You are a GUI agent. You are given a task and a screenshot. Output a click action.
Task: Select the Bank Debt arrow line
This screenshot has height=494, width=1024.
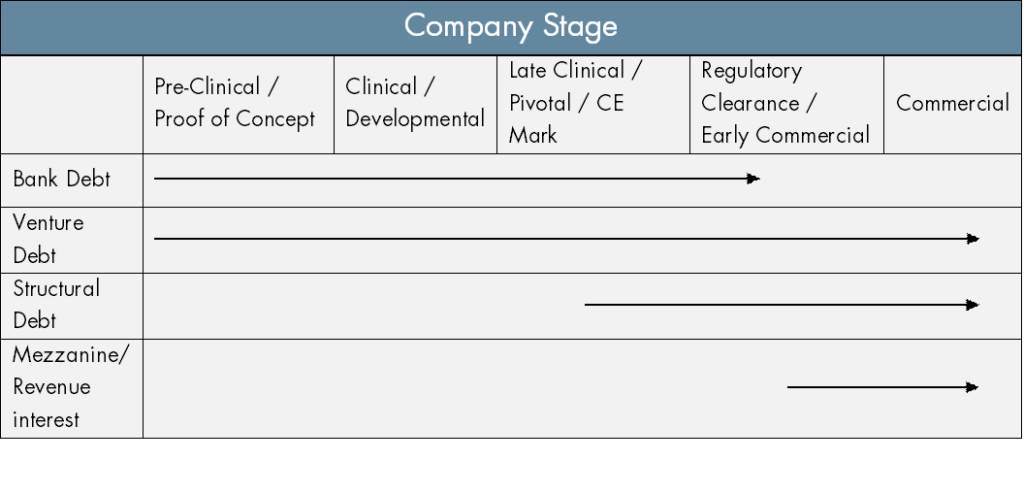pyautogui.click(x=457, y=178)
